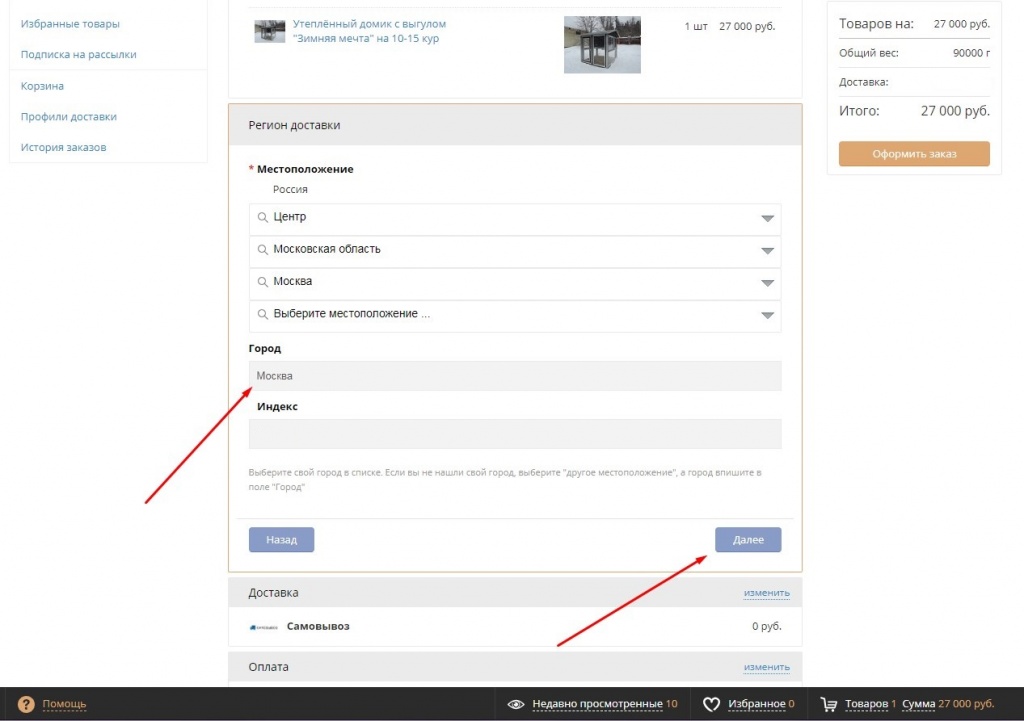This screenshot has width=1024, height=721.
Task: Click изменить link in Доставка section
Action: [x=766, y=593]
